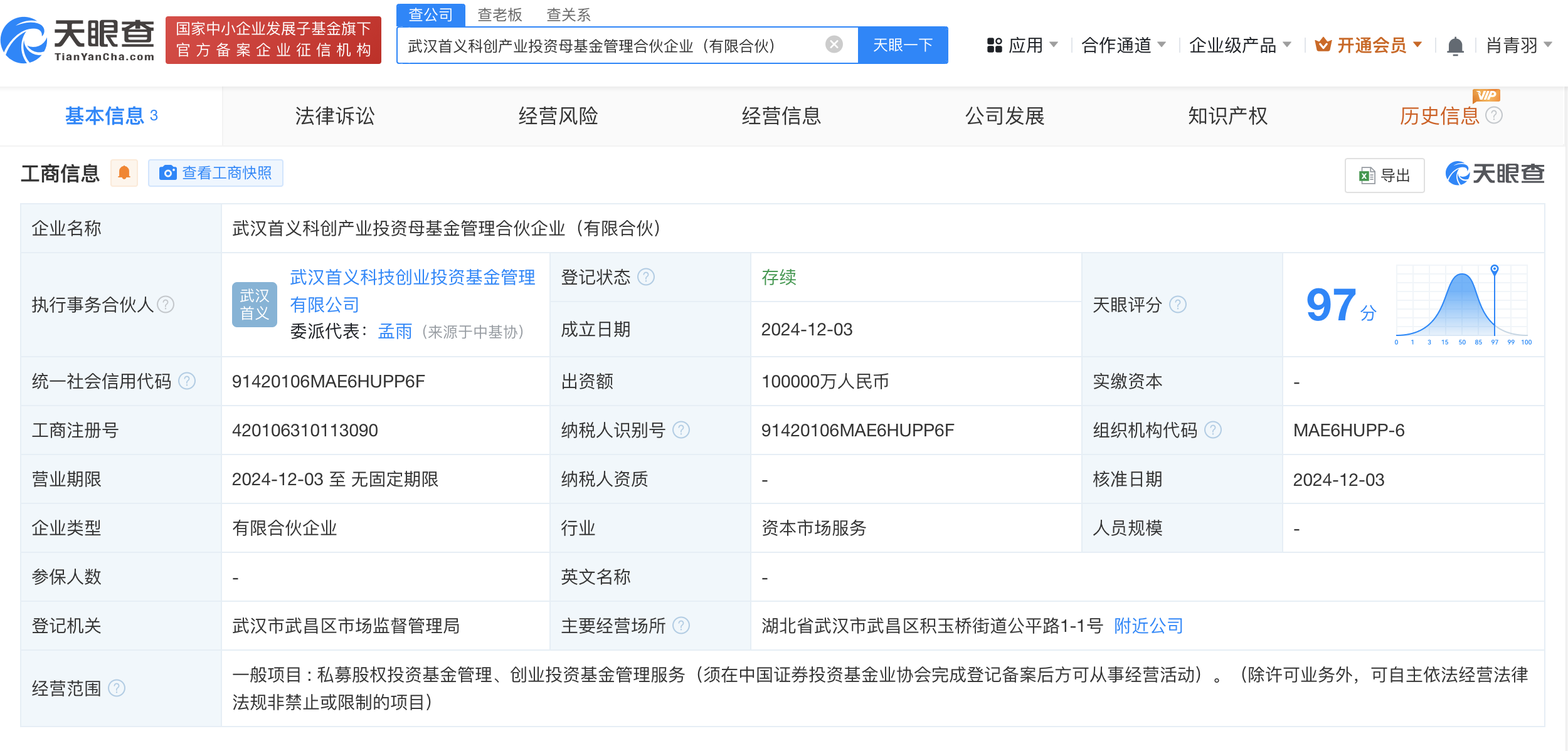1568x751 pixels.
Task: Switch to the 经营信息 tab
Action: [781, 116]
